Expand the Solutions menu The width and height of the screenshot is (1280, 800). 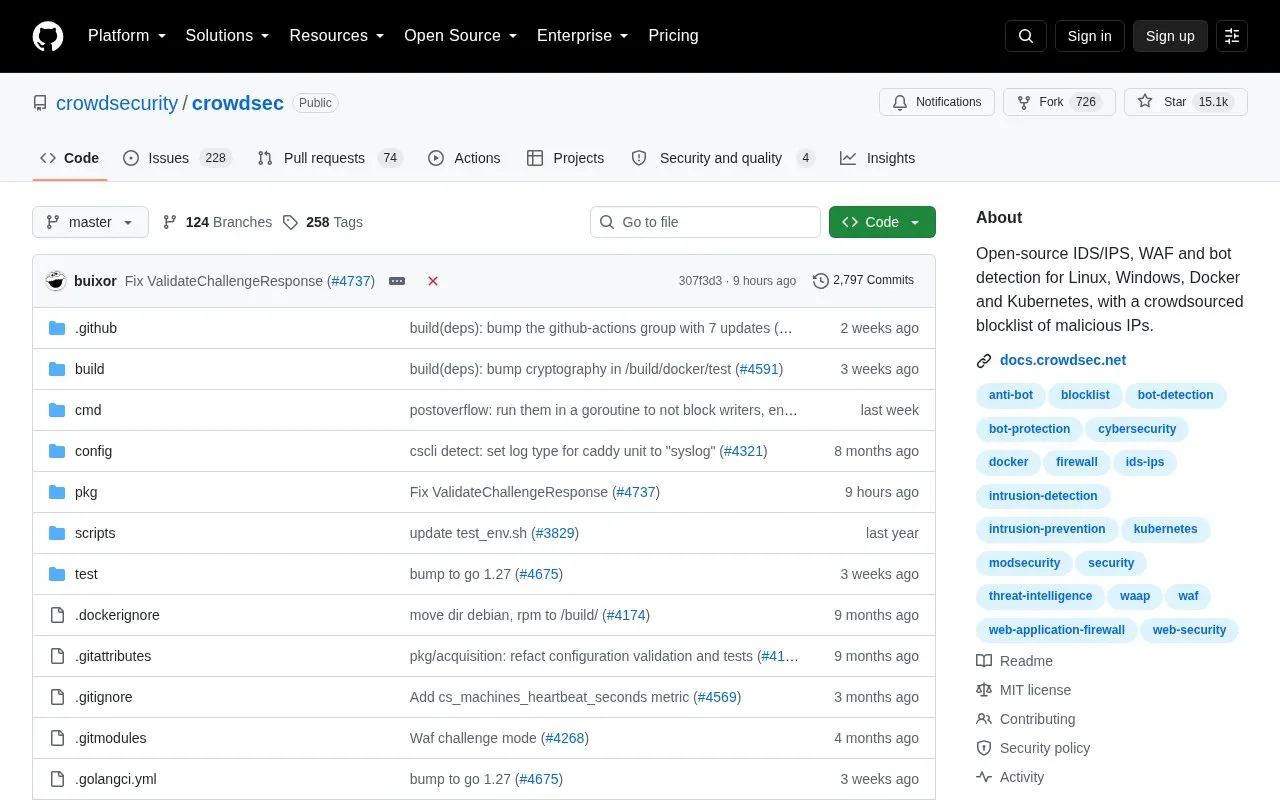(x=228, y=36)
